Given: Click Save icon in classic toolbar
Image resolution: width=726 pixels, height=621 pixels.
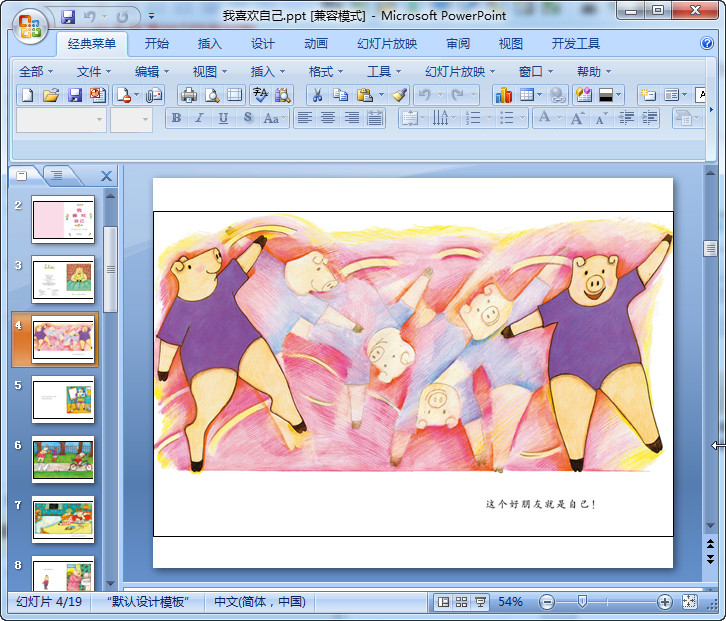Looking at the screenshot, I should point(75,95).
